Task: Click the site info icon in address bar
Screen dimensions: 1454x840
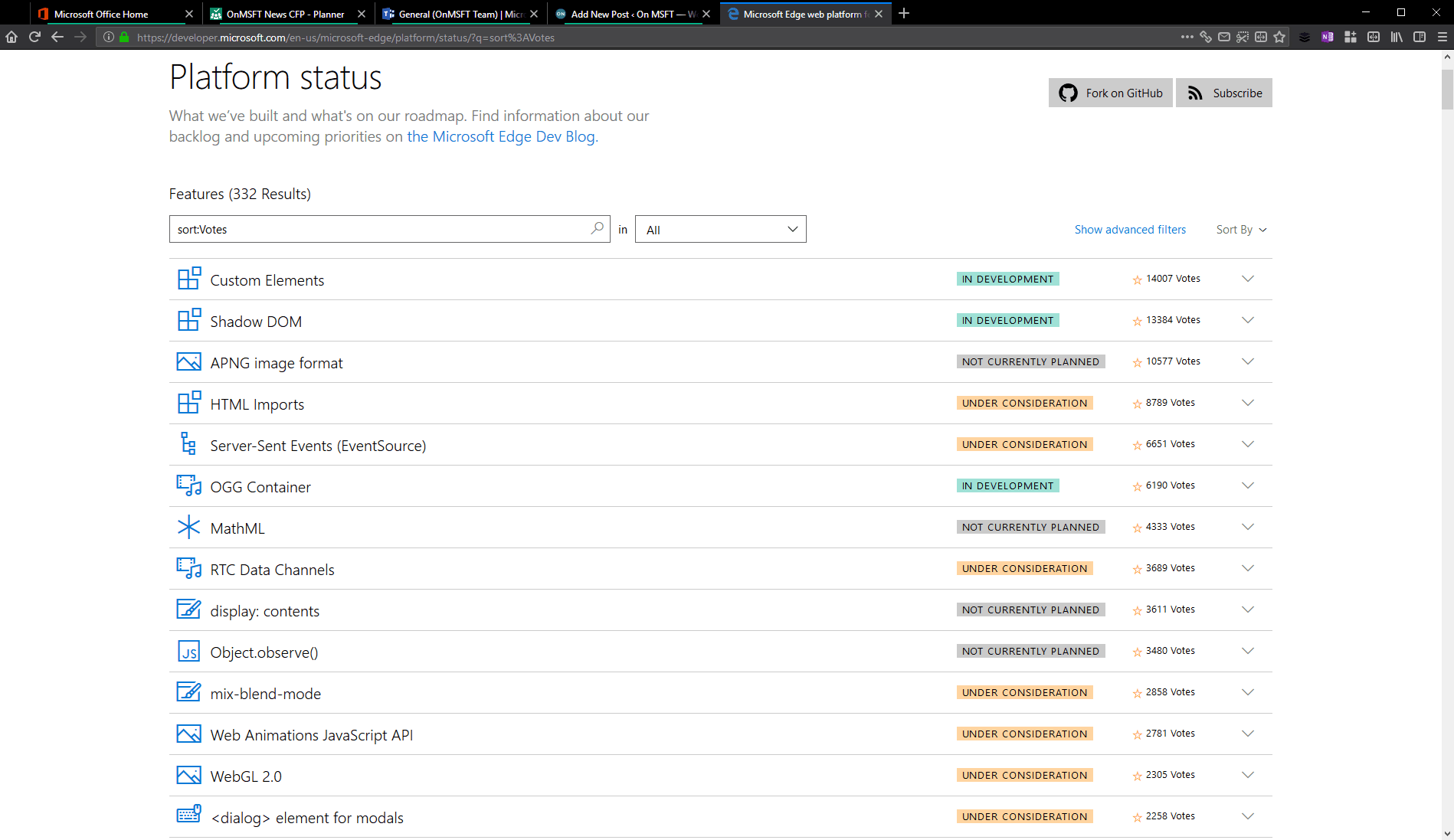Action: pyautogui.click(x=109, y=37)
